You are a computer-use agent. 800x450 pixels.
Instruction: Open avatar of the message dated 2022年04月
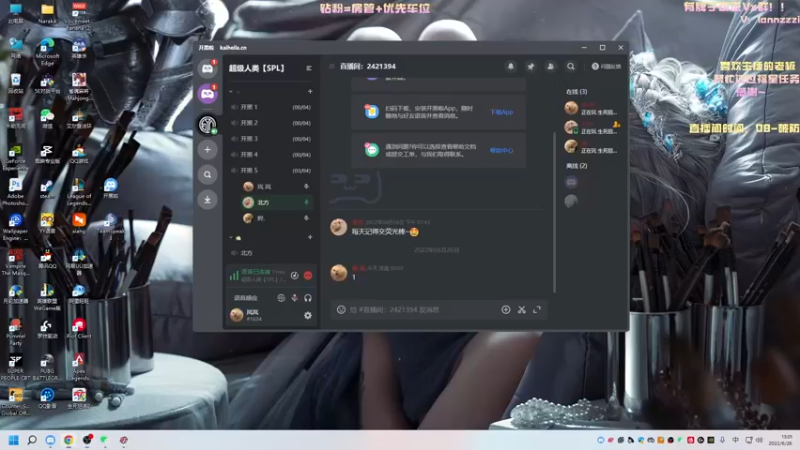coord(339,227)
